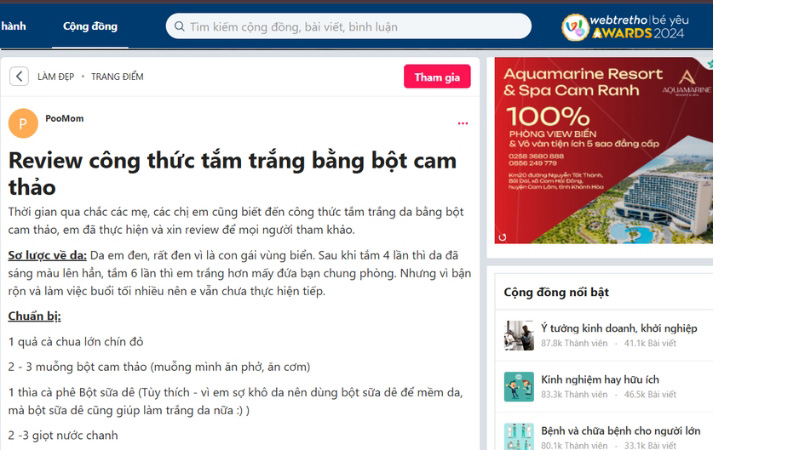800x450 pixels.
Task: Click the line '2 -3 giọt nước chanh'
Action: pyautogui.click(x=63, y=435)
